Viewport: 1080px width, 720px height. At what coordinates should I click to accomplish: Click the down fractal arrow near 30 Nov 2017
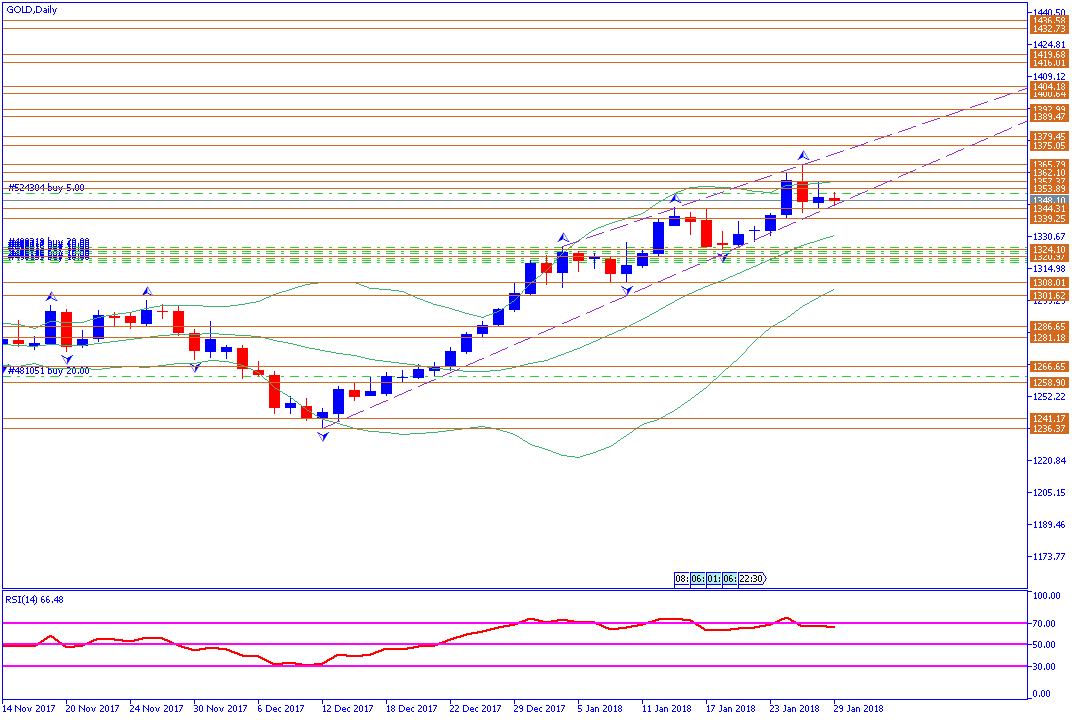[x=195, y=367]
